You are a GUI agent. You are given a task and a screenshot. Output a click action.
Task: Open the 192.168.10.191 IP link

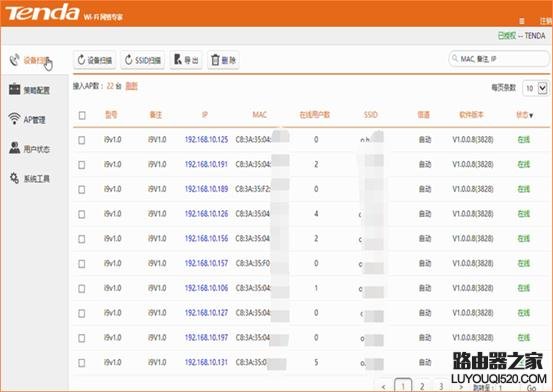(206, 164)
